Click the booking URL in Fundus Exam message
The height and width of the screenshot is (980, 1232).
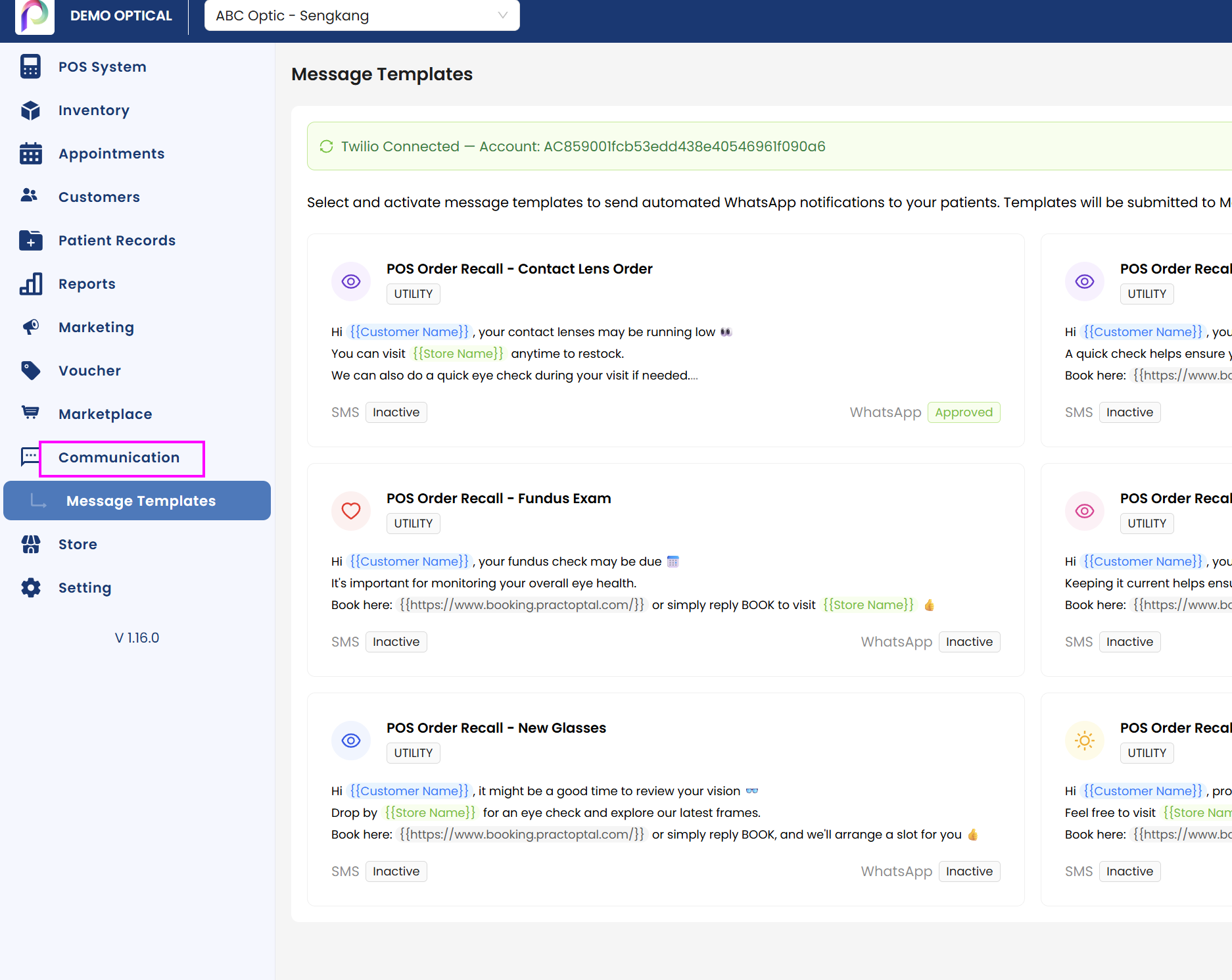click(x=522, y=605)
